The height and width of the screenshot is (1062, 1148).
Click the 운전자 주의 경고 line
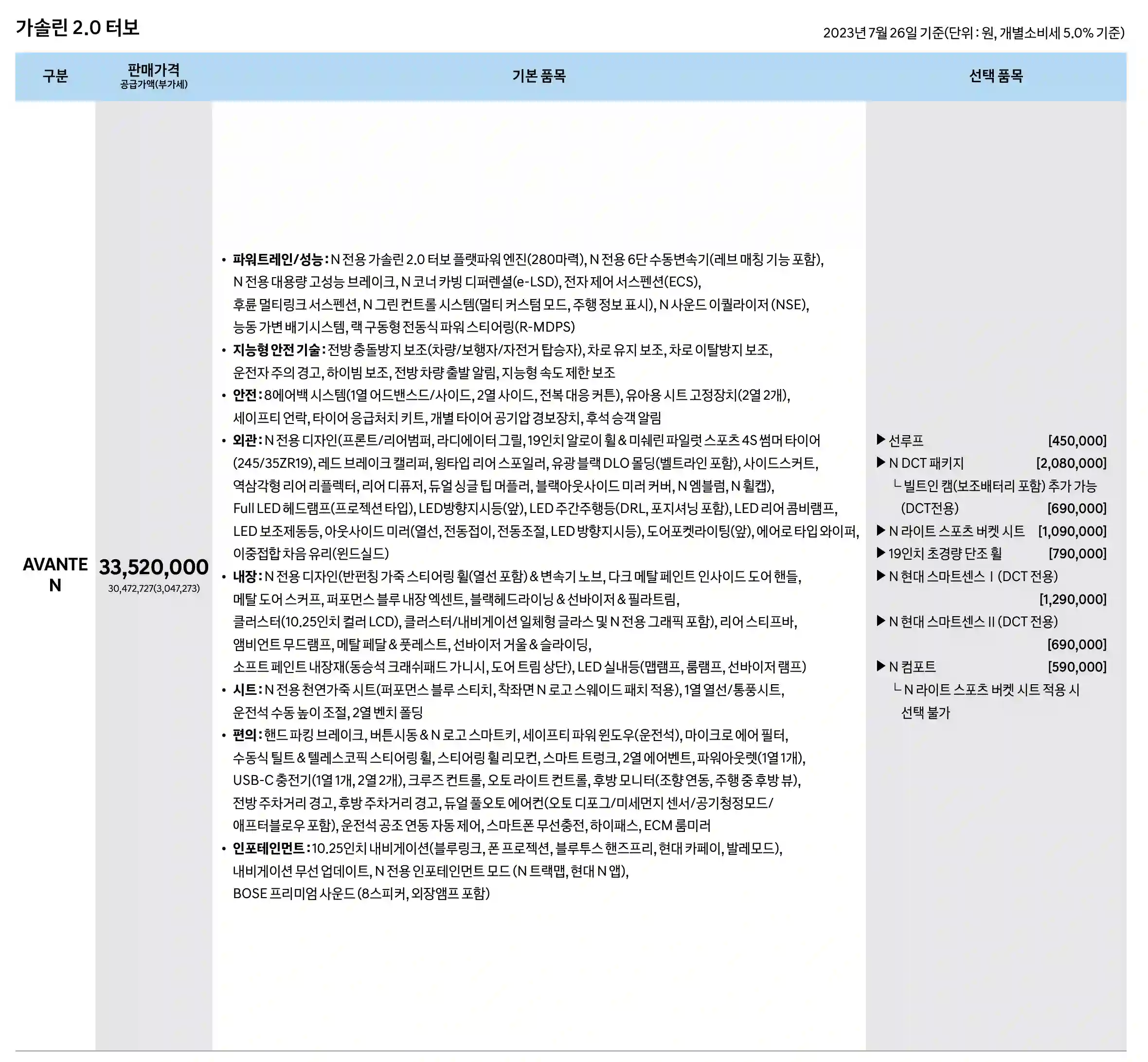point(424,373)
